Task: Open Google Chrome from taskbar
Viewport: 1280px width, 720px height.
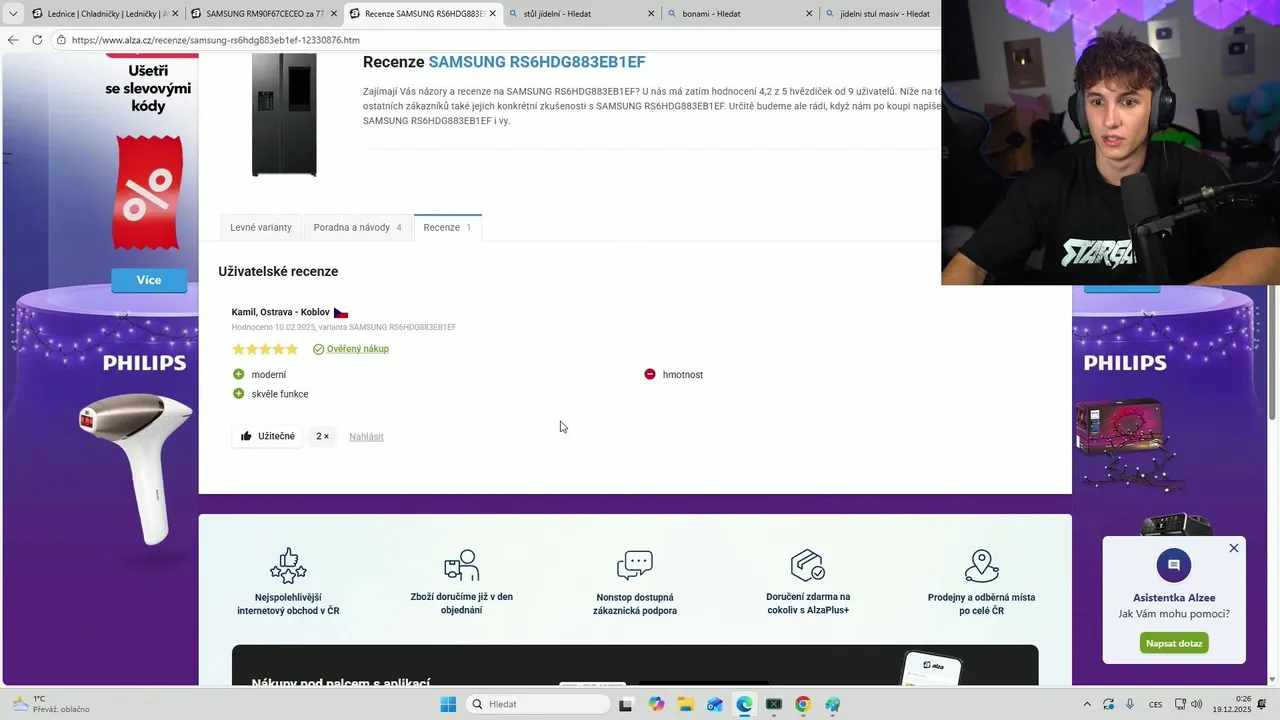Action: point(803,704)
